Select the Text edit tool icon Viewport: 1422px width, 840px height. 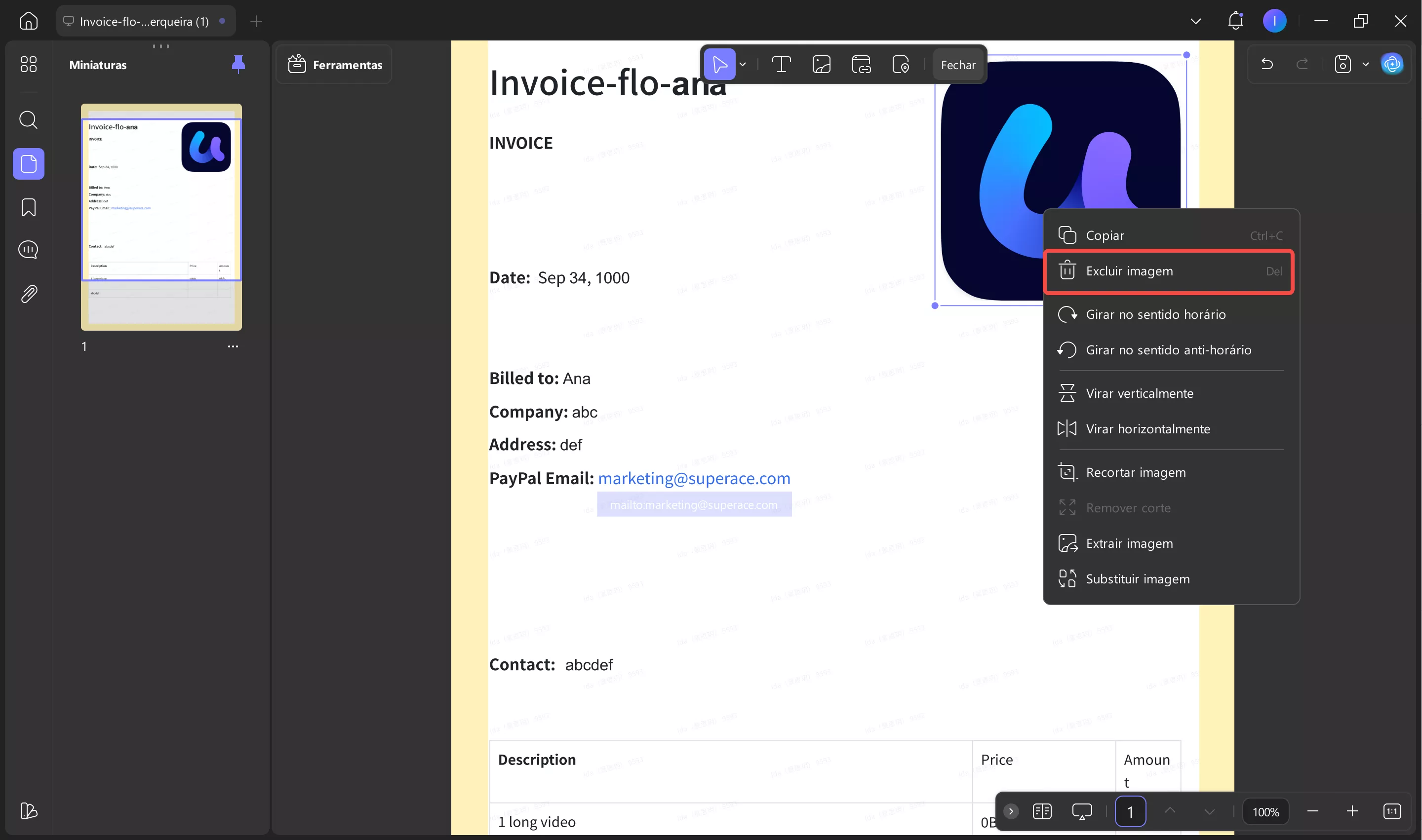coord(781,65)
